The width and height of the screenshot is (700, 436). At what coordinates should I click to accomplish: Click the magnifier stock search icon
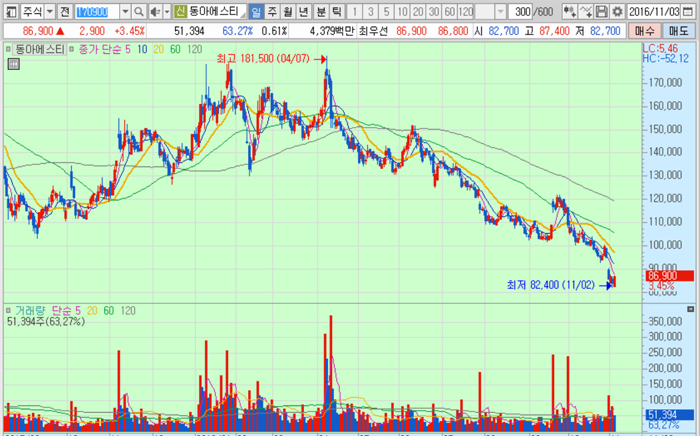pyautogui.click(x=140, y=11)
